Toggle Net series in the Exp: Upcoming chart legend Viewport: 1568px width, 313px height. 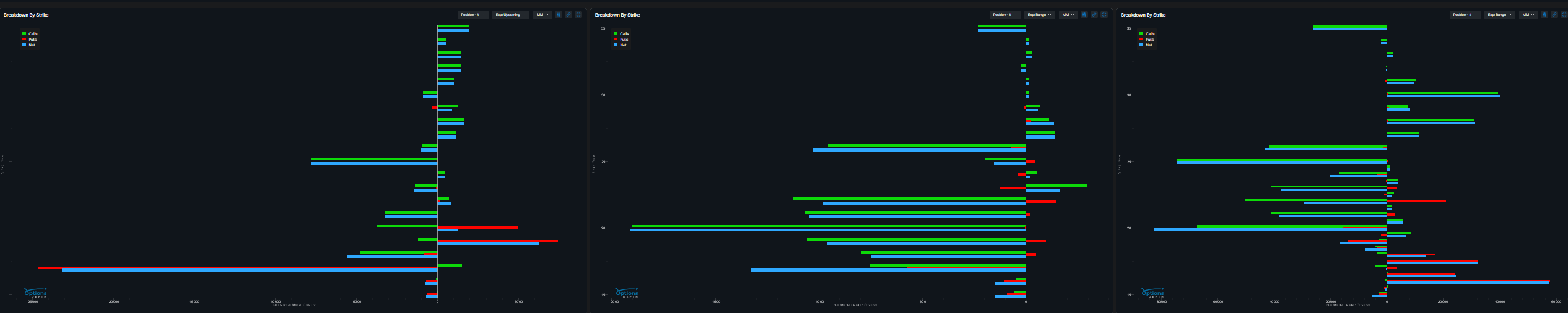pyautogui.click(x=28, y=45)
